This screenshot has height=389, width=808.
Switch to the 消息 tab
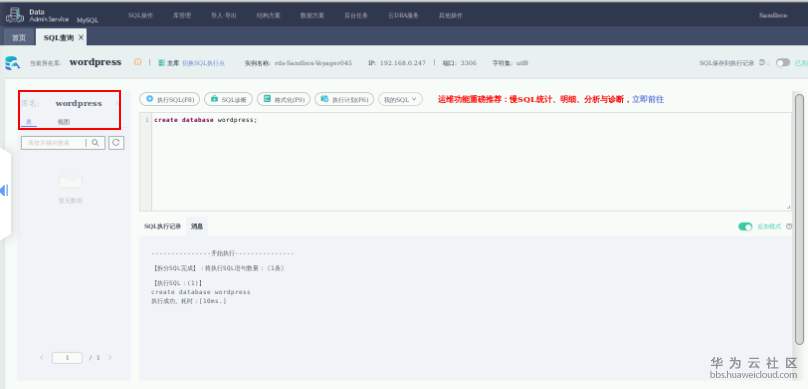point(197,226)
